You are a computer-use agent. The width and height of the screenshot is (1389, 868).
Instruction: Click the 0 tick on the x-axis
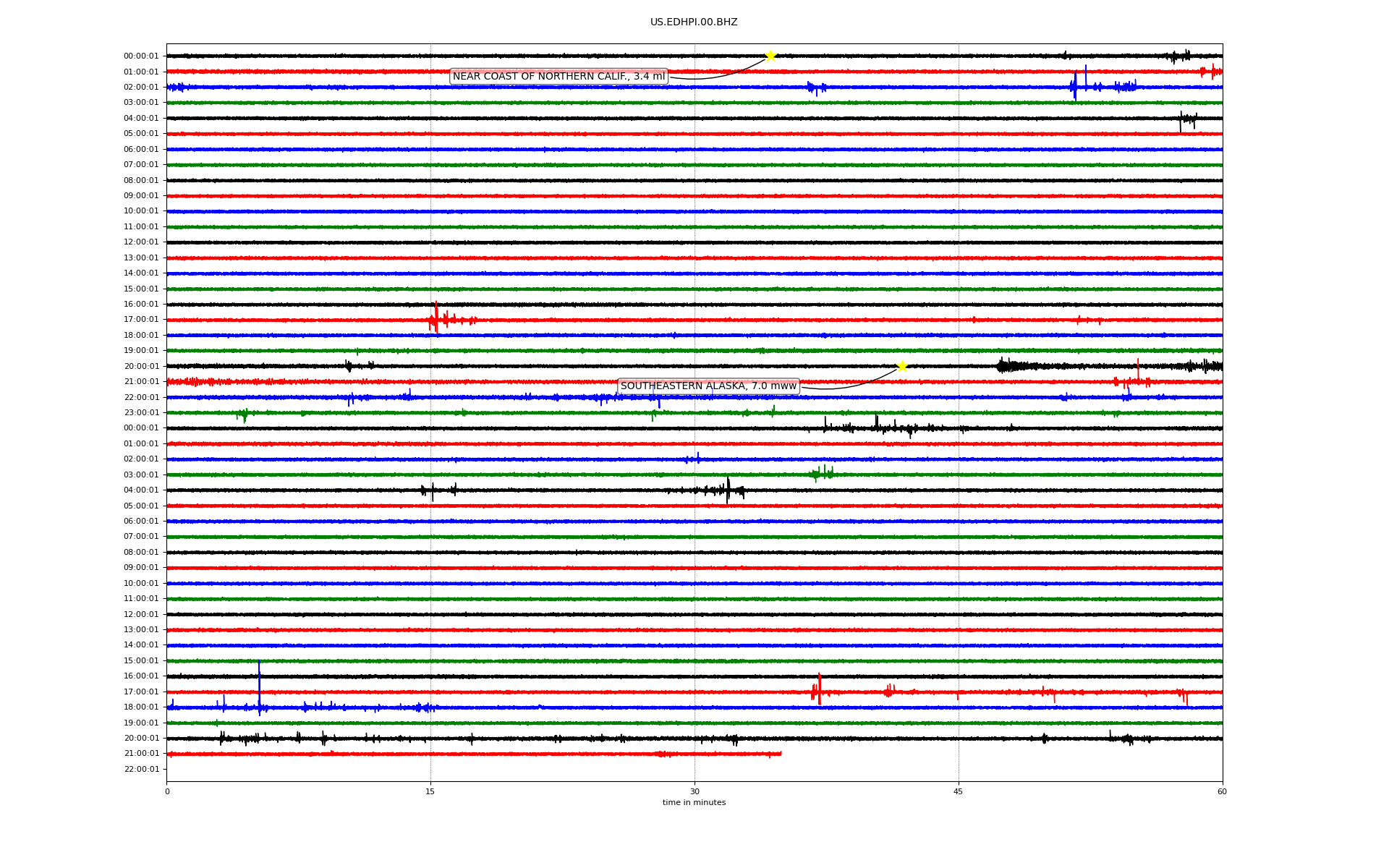coord(167,791)
